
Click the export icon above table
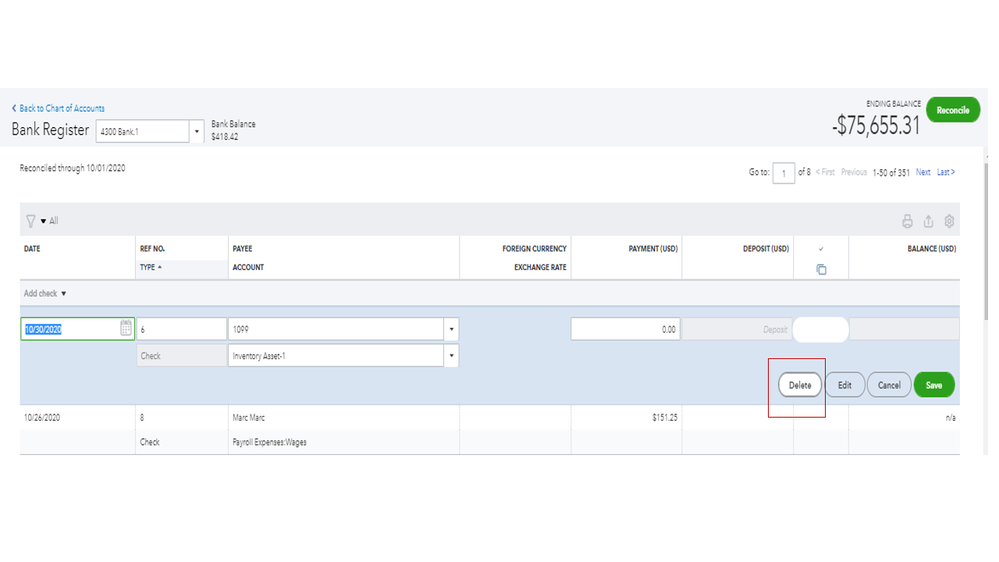tap(928, 221)
